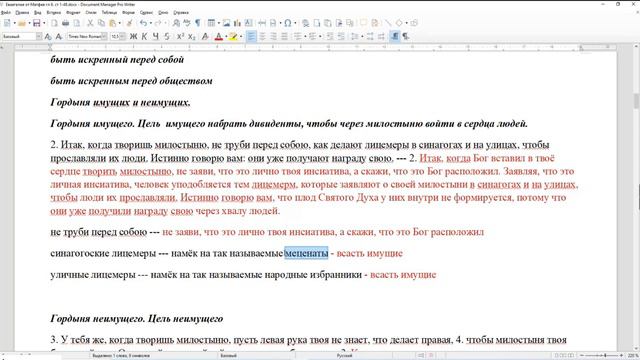640x360 pixels.
Task: Select Align right
Action: pos(273,37)
